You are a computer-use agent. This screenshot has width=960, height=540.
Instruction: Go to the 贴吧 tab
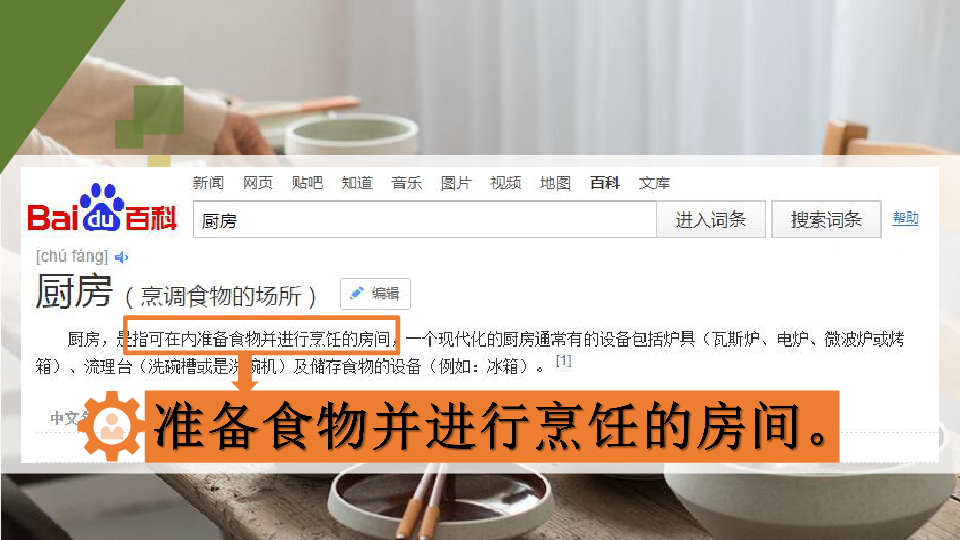coord(307,182)
